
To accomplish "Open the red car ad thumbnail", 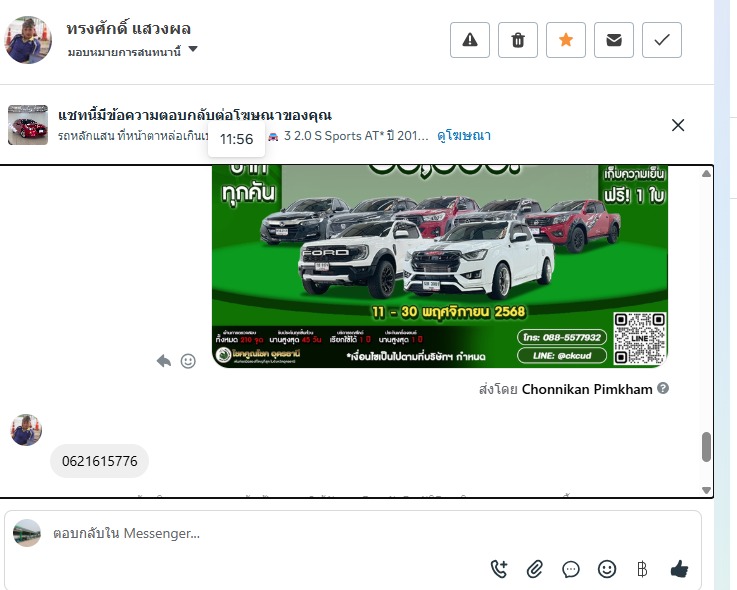I will [x=28, y=125].
